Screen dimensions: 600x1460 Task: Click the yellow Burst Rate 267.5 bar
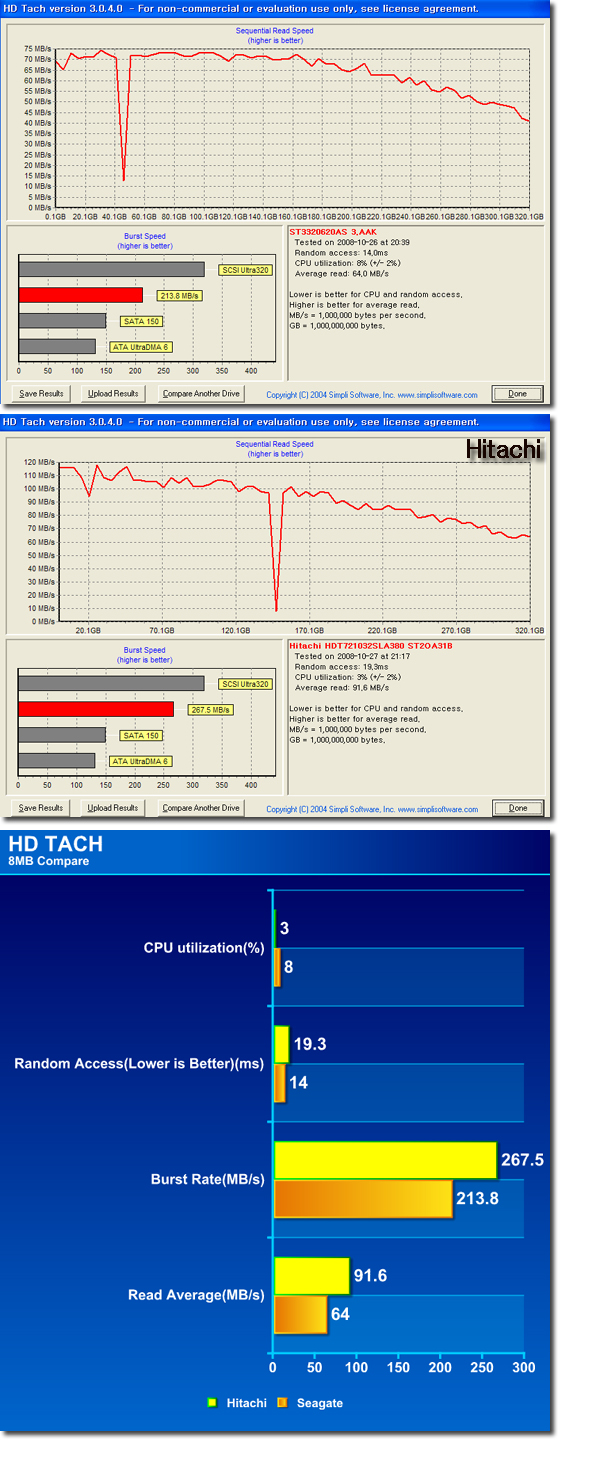tap(385, 1160)
